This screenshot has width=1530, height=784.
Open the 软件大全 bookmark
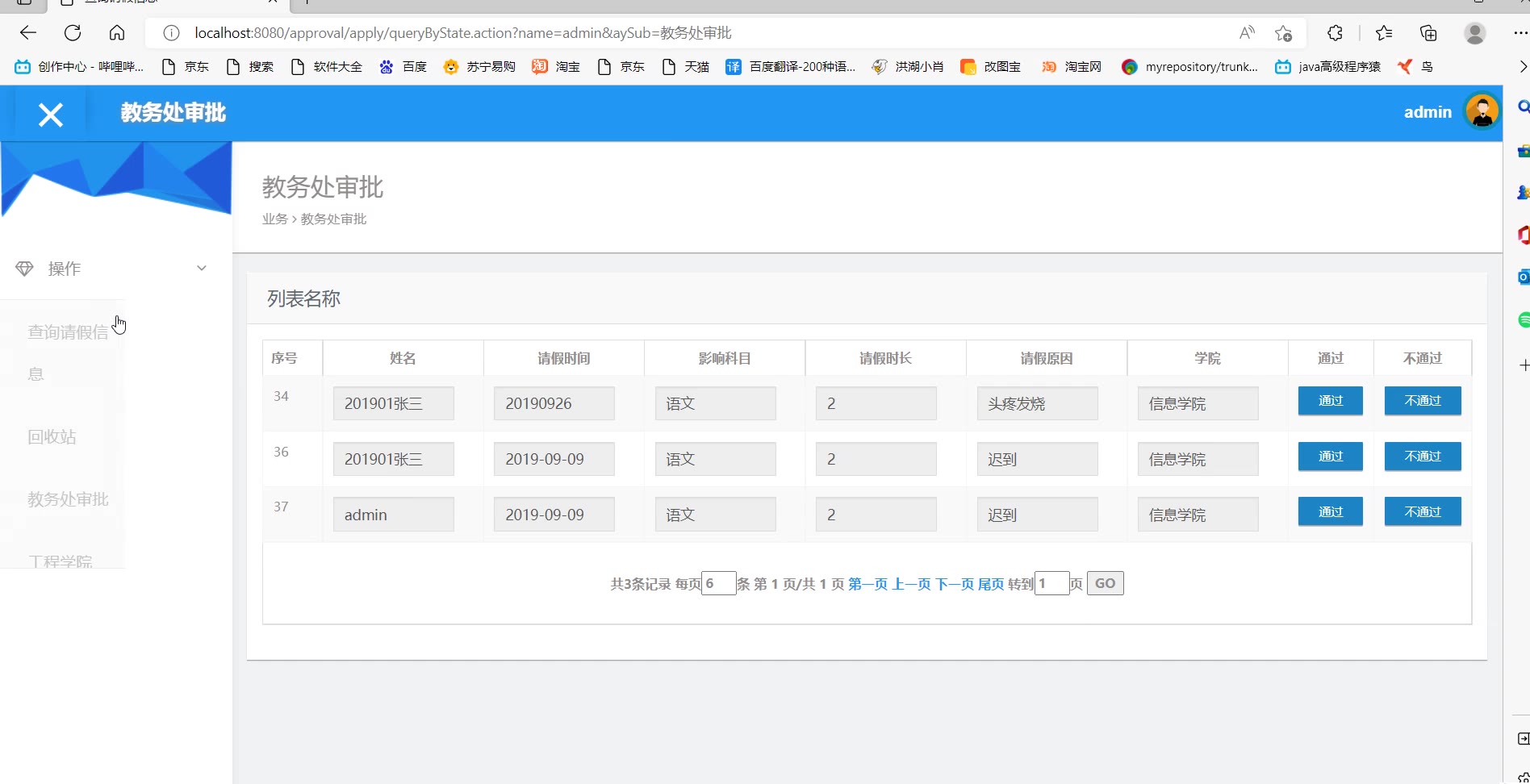point(326,67)
